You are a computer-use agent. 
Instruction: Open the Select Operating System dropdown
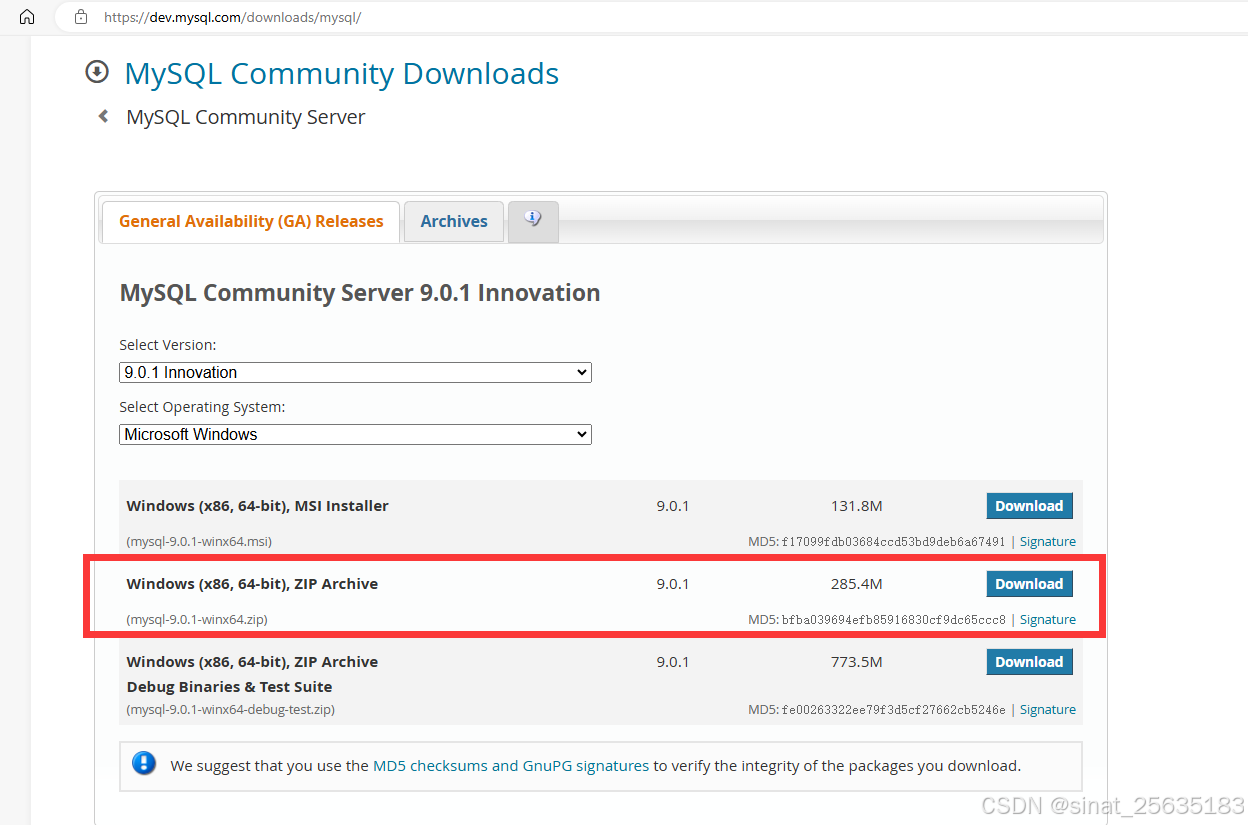tap(355, 434)
